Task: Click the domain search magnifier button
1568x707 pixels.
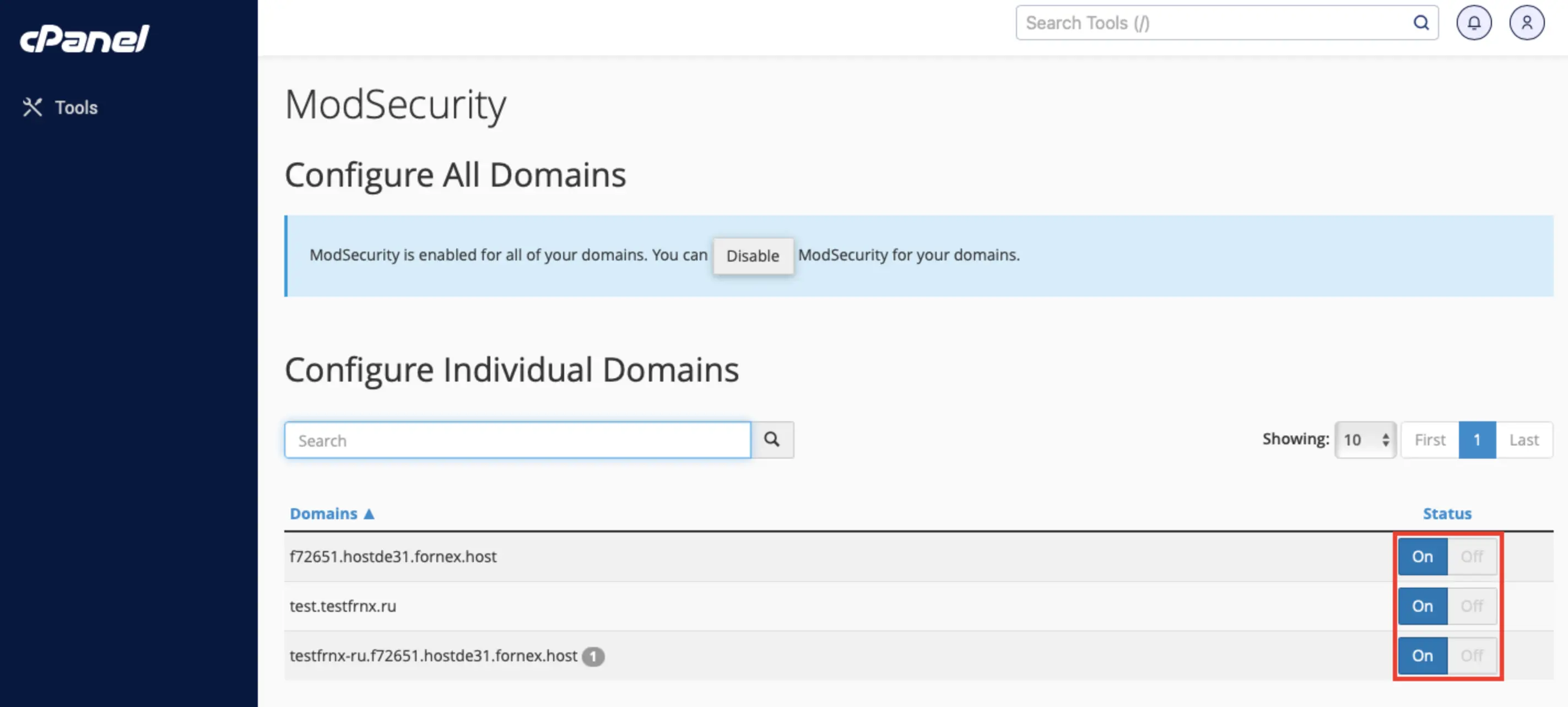Action: click(772, 440)
